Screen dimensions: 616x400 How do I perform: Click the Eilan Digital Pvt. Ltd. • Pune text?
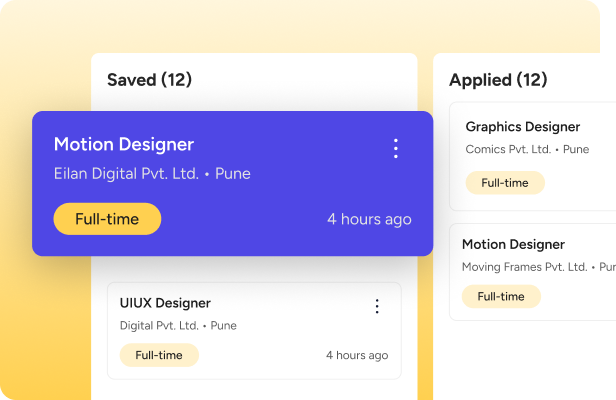pyautogui.click(x=152, y=174)
